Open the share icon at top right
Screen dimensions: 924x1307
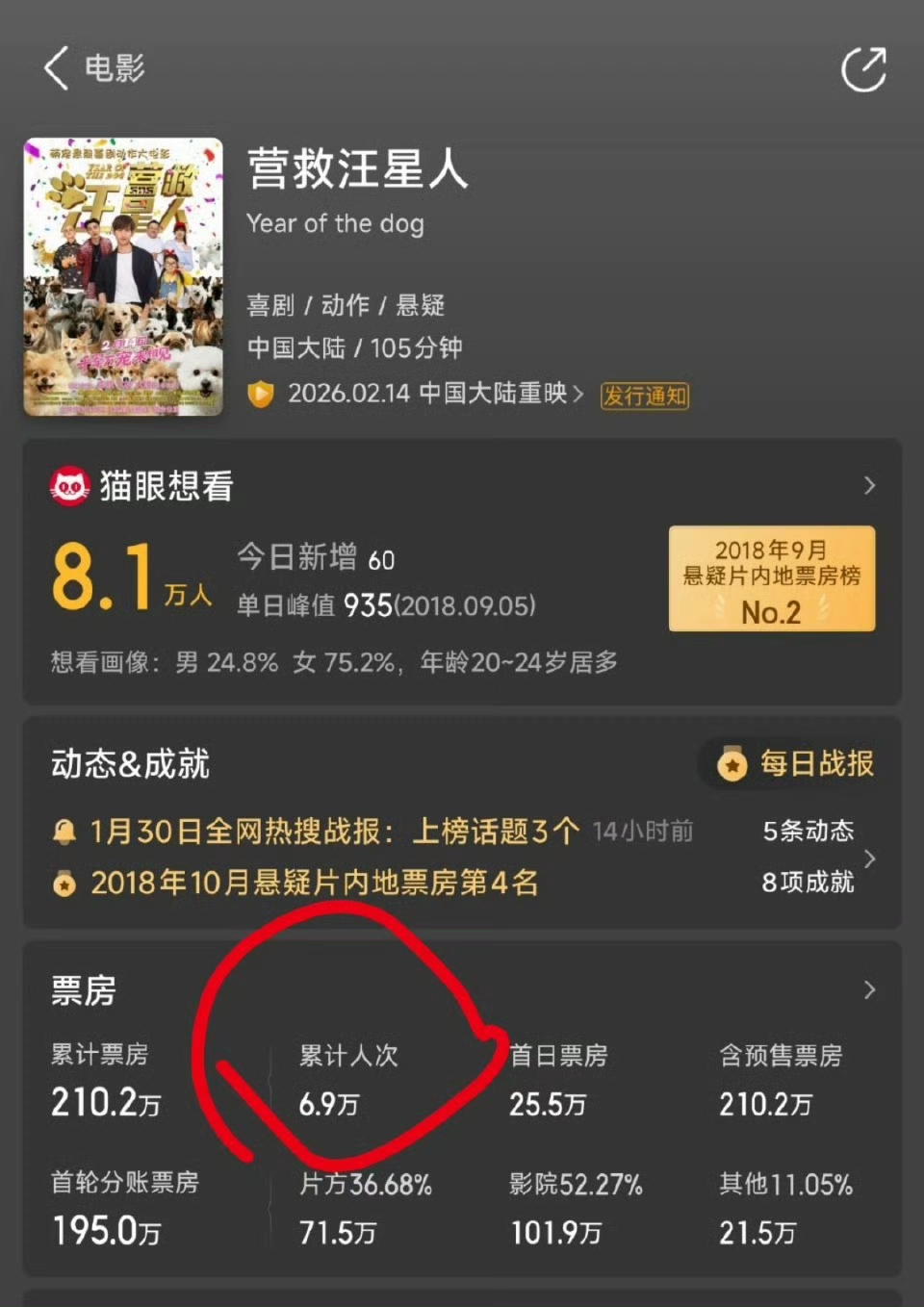coord(863,69)
